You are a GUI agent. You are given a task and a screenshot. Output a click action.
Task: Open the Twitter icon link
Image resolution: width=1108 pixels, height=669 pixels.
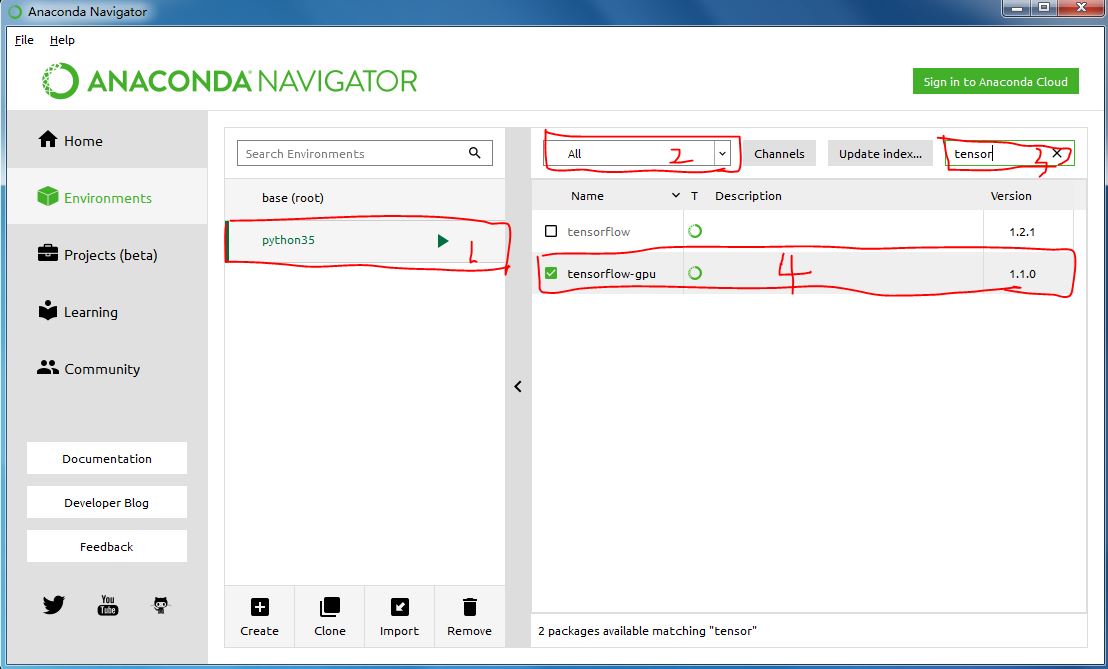54,605
